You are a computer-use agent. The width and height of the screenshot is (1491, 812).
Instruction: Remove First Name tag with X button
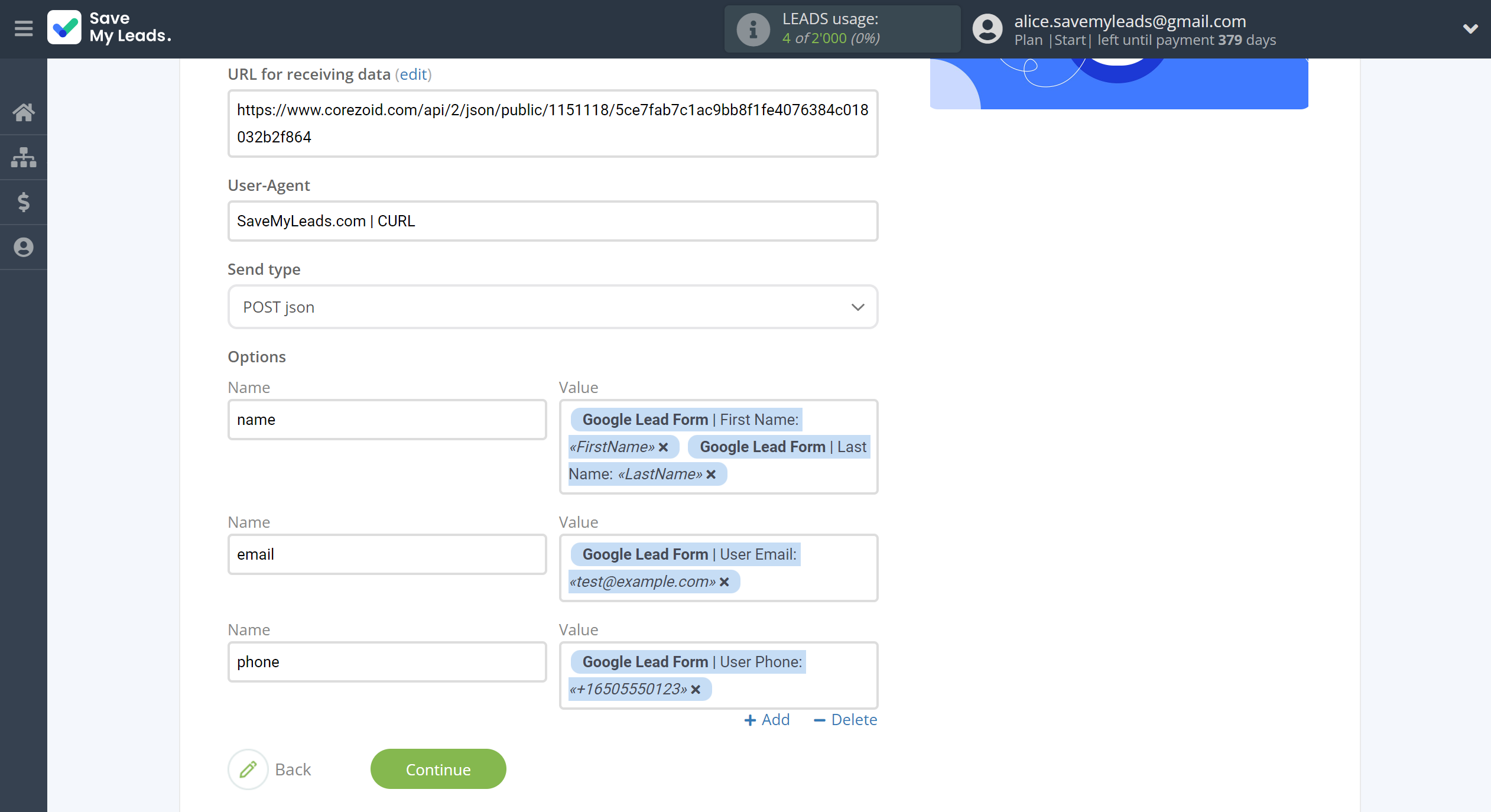(x=663, y=447)
